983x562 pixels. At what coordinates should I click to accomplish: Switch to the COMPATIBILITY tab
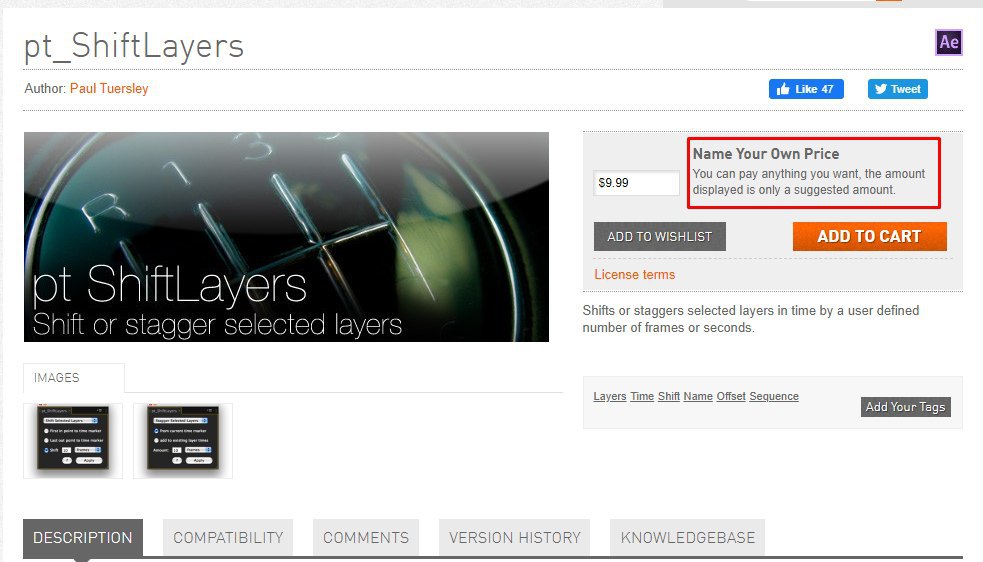[228, 538]
